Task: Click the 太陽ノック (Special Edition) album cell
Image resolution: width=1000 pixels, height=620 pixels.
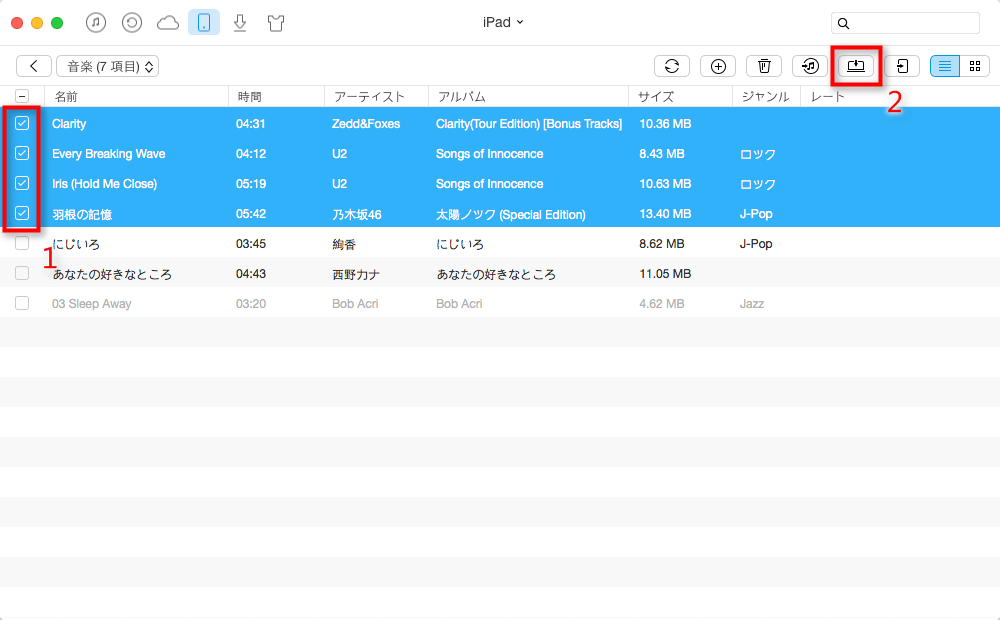Action: 511,214
